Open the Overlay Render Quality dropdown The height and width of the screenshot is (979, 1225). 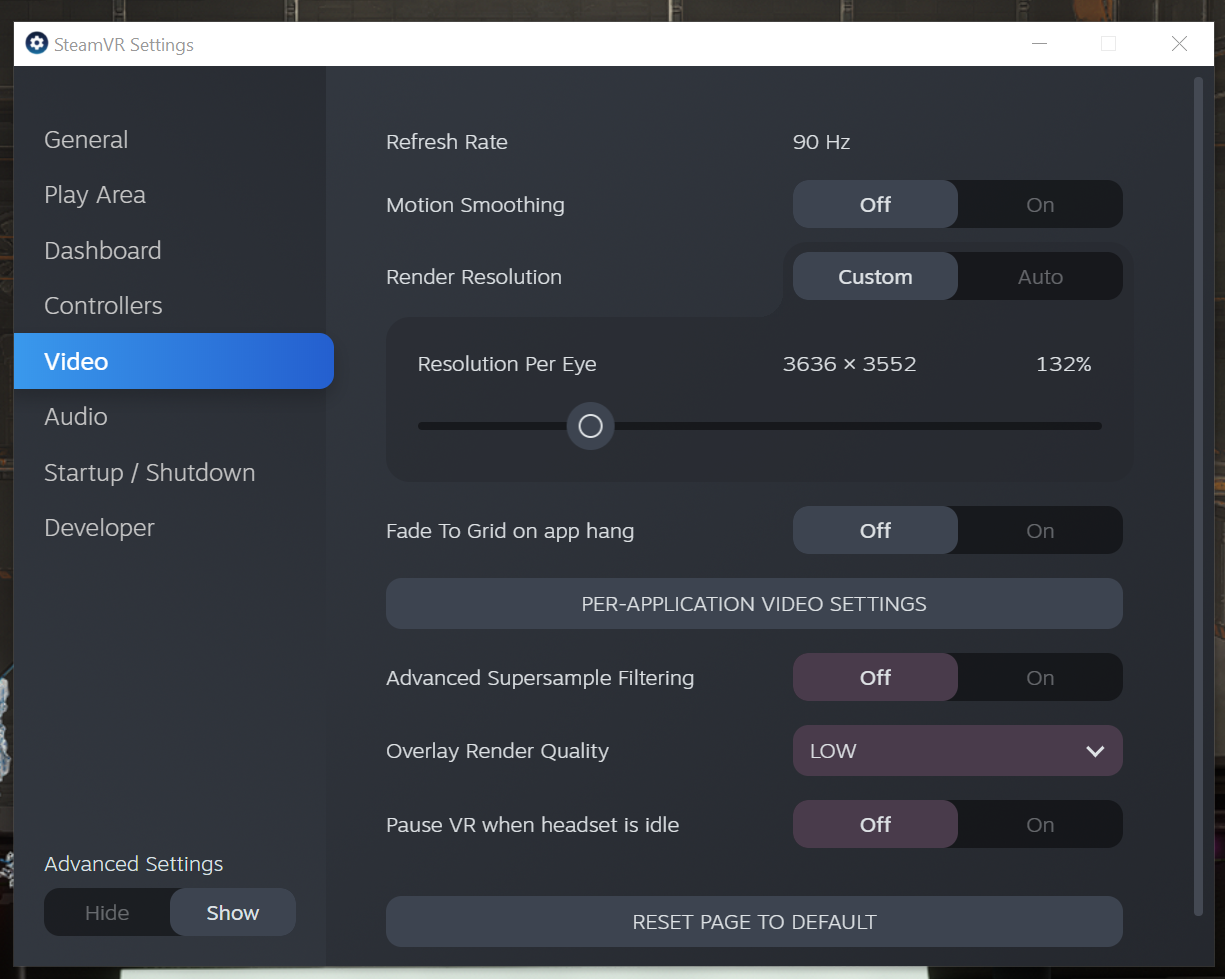(958, 750)
